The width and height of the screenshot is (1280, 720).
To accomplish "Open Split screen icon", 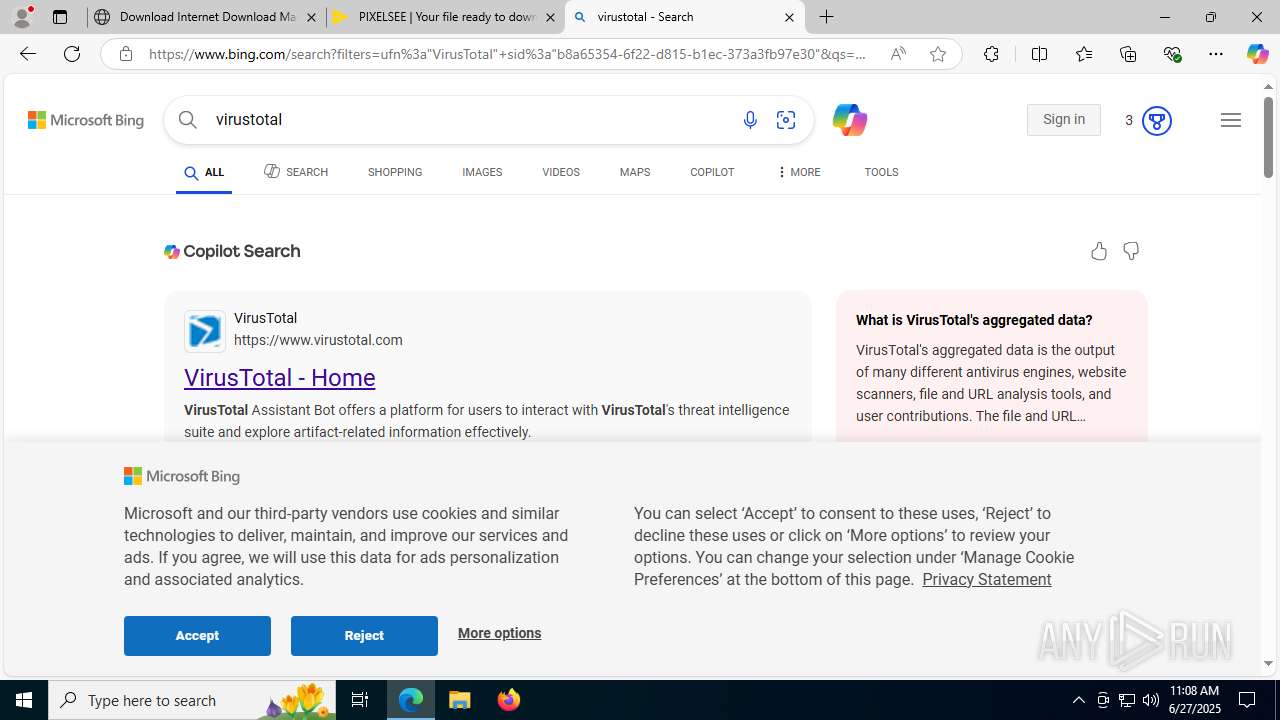I will pos(1039,54).
